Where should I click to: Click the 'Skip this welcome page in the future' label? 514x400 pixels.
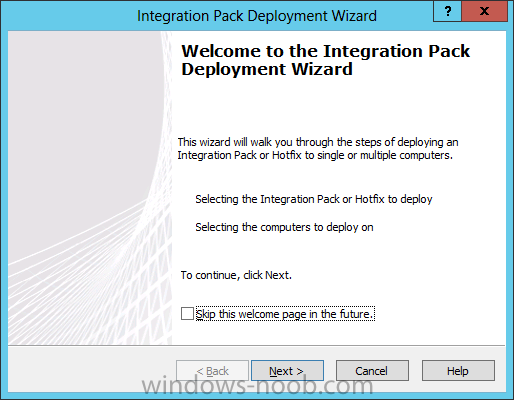[285, 314]
